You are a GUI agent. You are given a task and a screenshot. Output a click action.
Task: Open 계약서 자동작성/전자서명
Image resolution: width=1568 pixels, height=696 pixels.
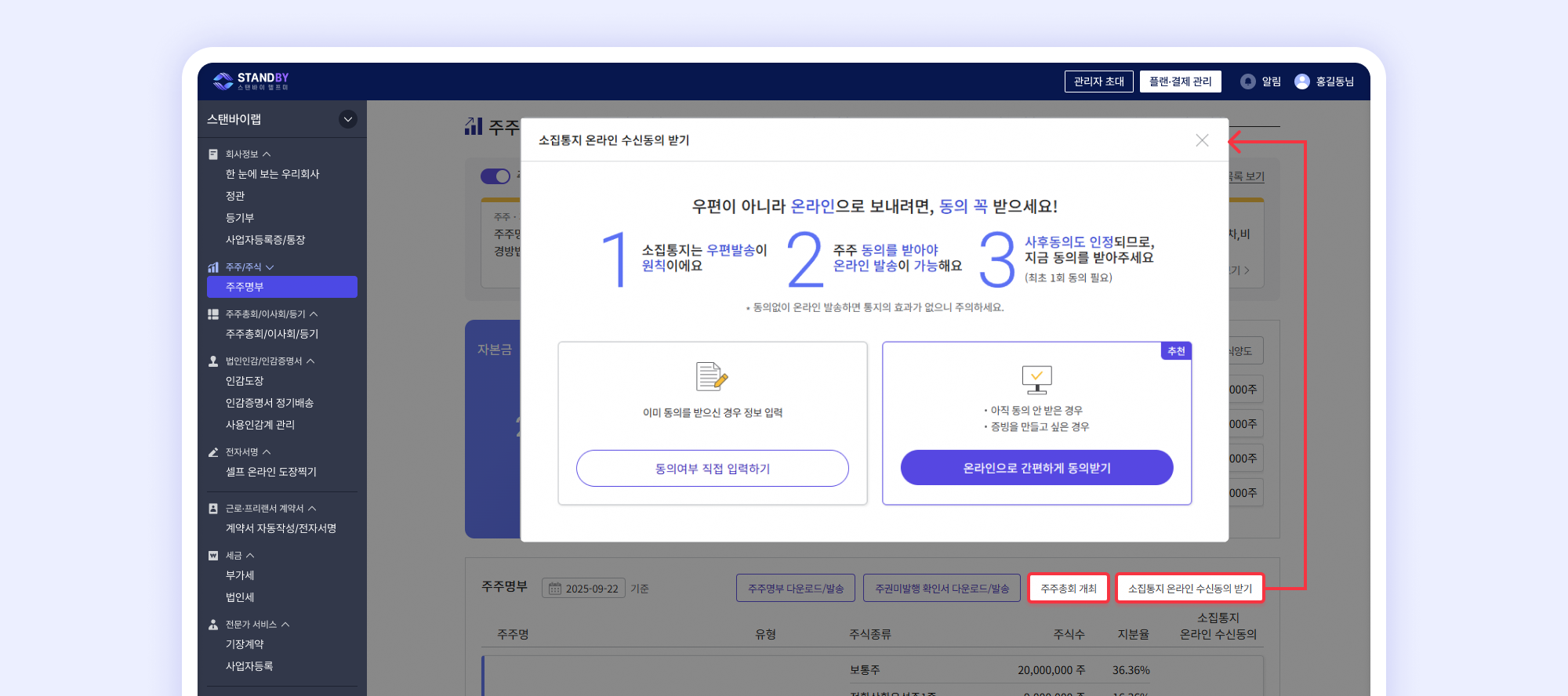281,528
